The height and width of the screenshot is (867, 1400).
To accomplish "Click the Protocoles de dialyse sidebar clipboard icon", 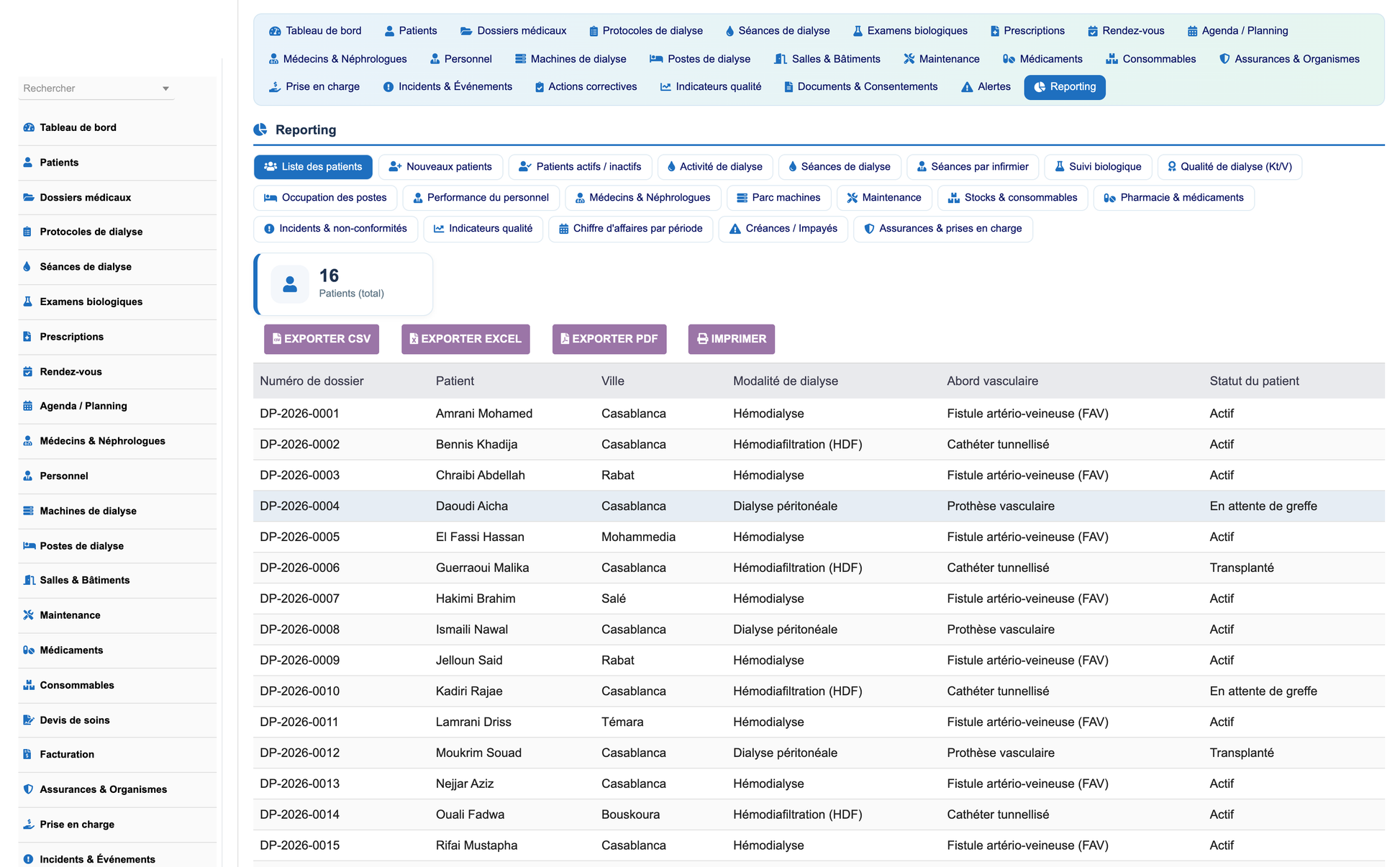I will click(x=27, y=232).
